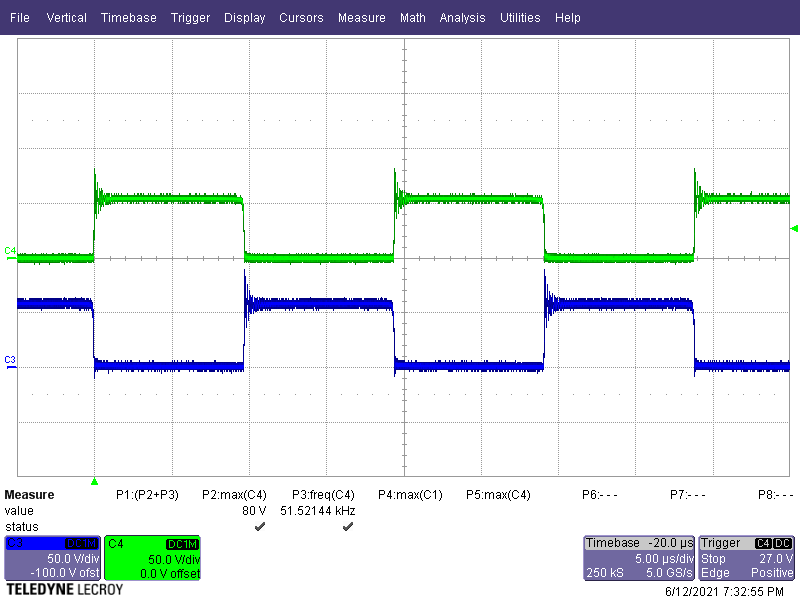Image resolution: width=800 pixels, height=600 pixels.
Task: Open the Trigger descriptor box
Action: (x=746, y=558)
